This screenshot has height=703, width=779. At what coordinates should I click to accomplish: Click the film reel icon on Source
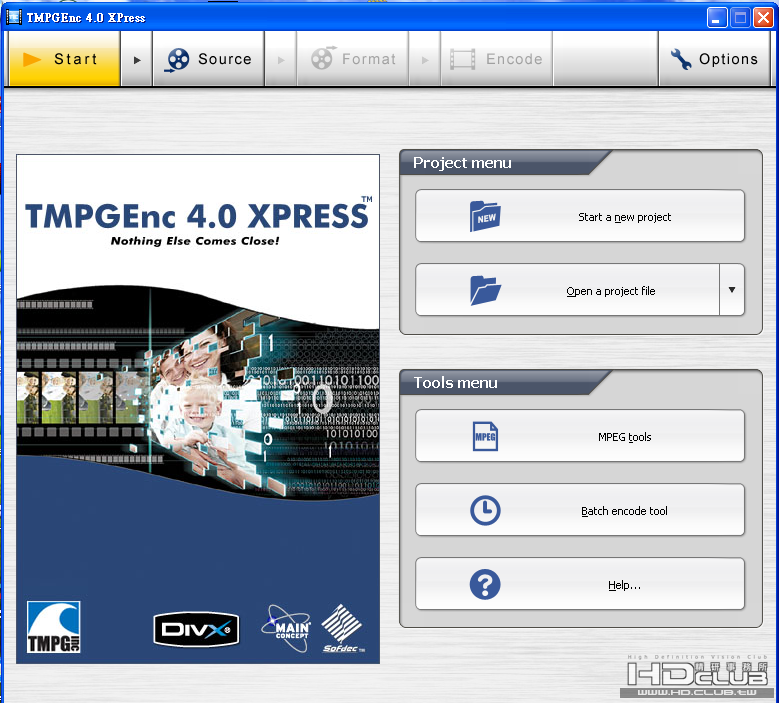pyautogui.click(x=177, y=60)
